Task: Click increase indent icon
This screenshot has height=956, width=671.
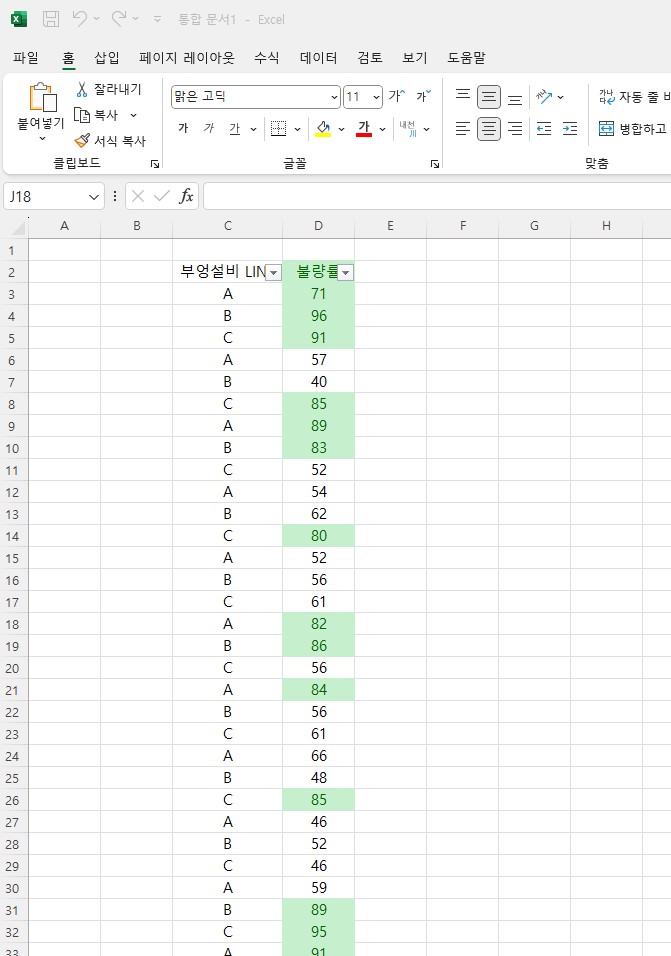Action: [x=570, y=129]
